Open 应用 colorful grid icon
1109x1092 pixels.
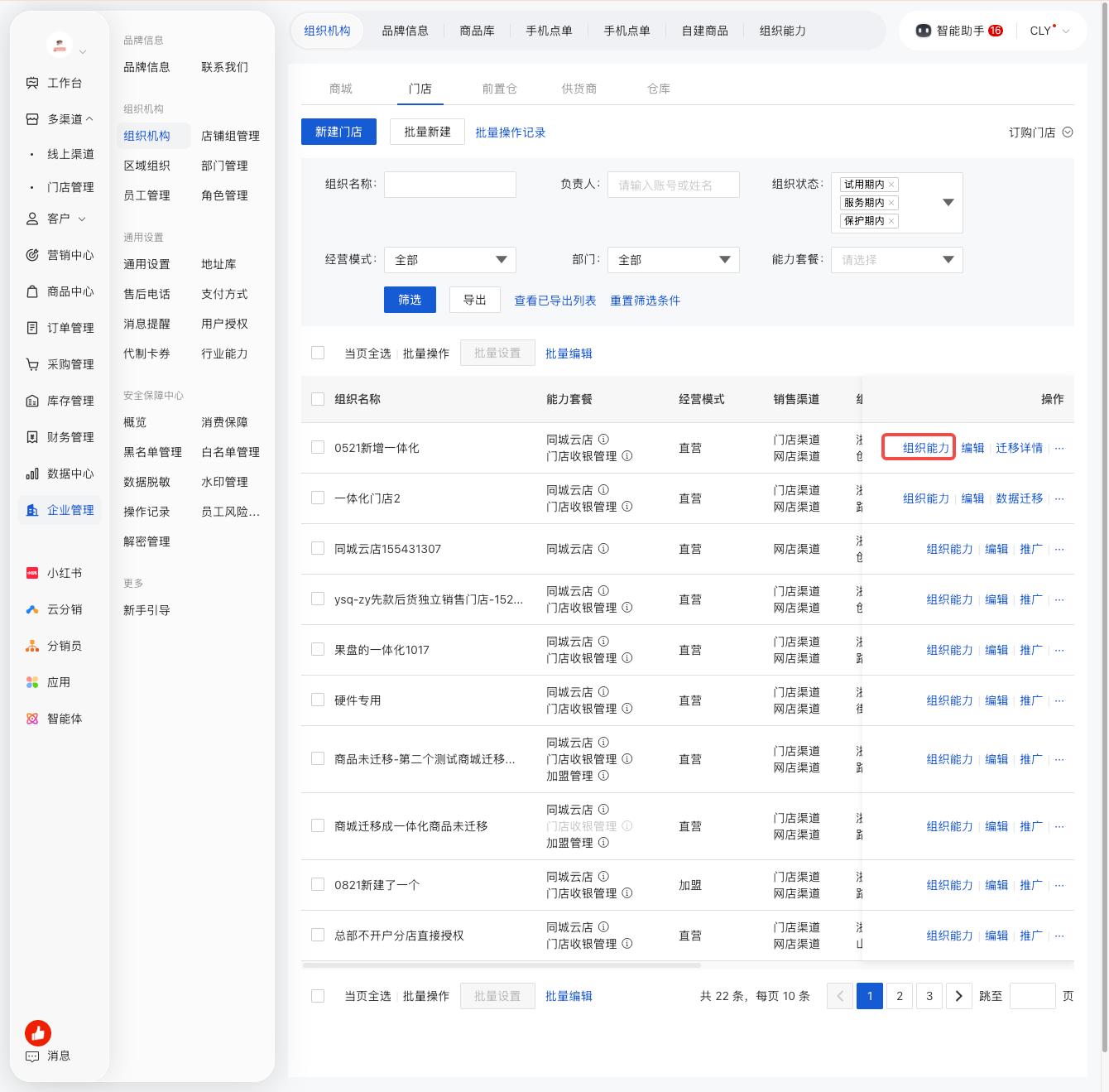tap(32, 682)
